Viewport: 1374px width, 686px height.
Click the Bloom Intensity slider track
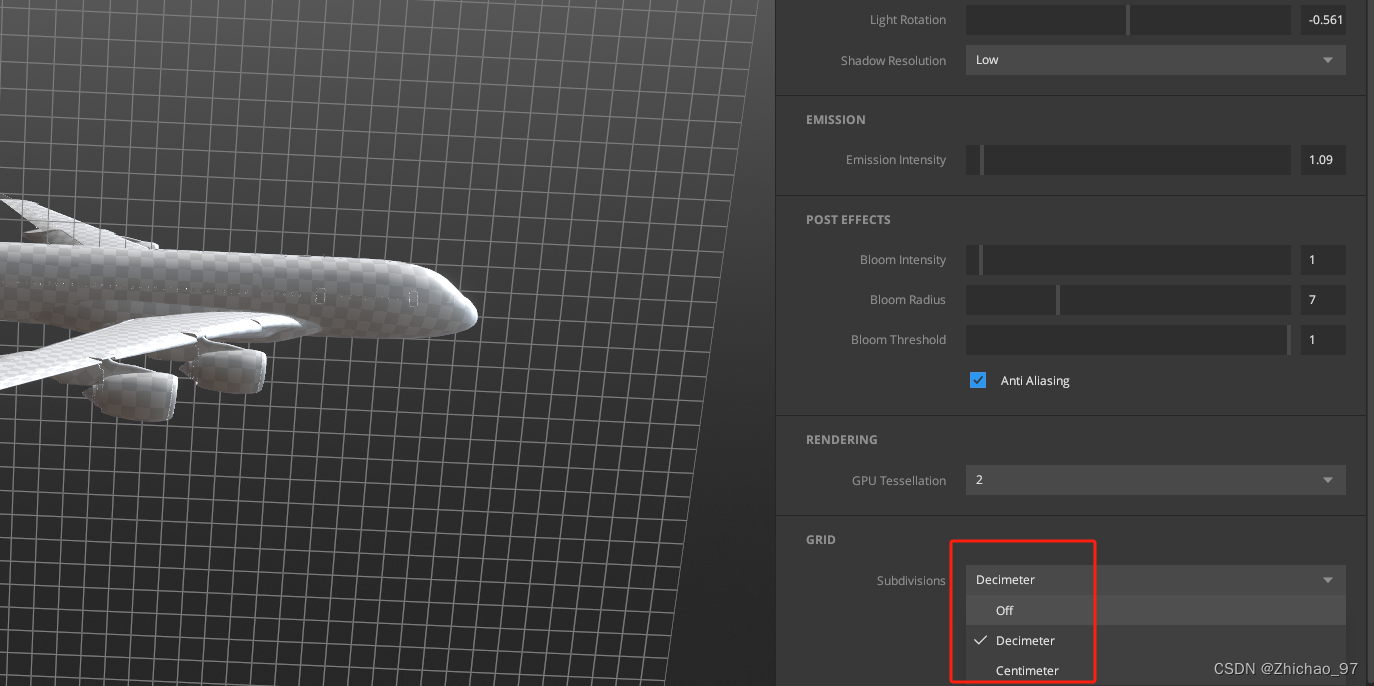(1135, 259)
